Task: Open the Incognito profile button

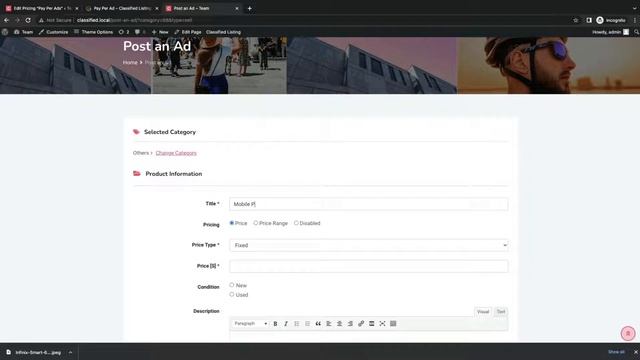Action: (611, 20)
